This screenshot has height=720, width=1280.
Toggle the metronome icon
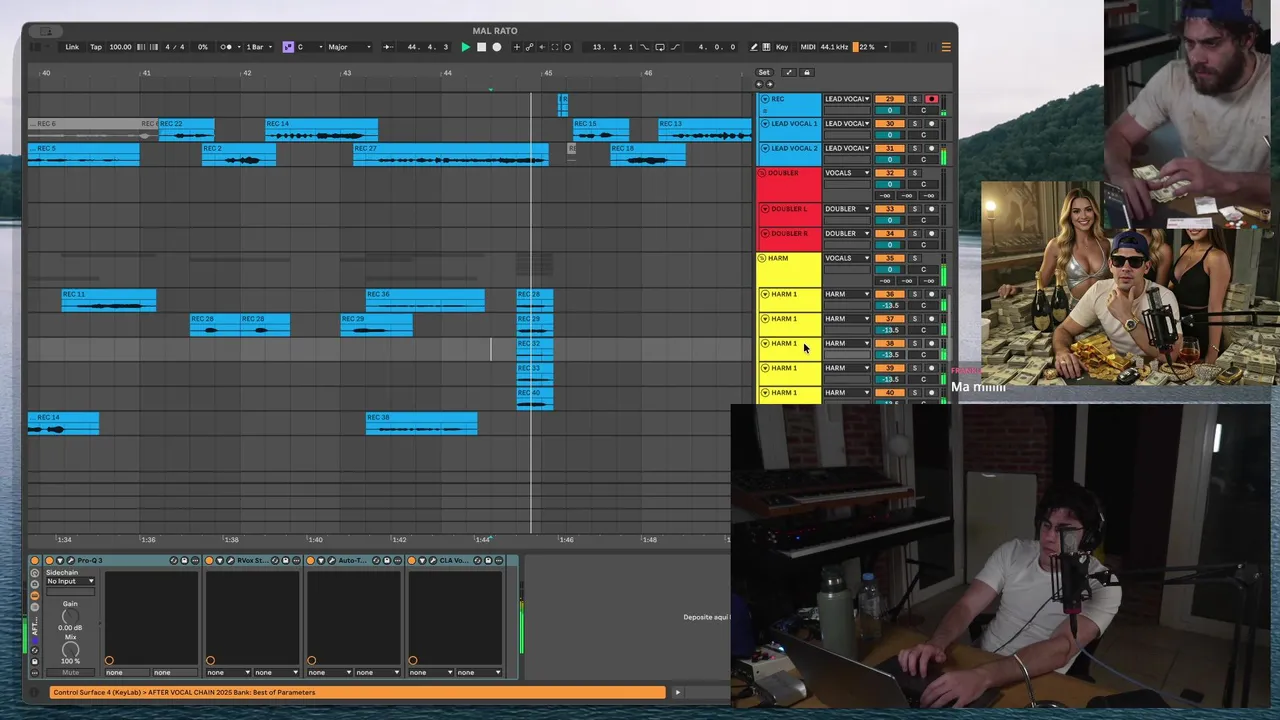point(226,47)
